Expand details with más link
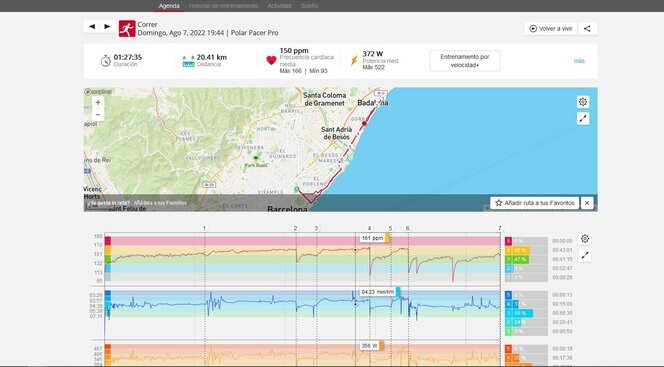The image size is (664, 367). tap(579, 61)
